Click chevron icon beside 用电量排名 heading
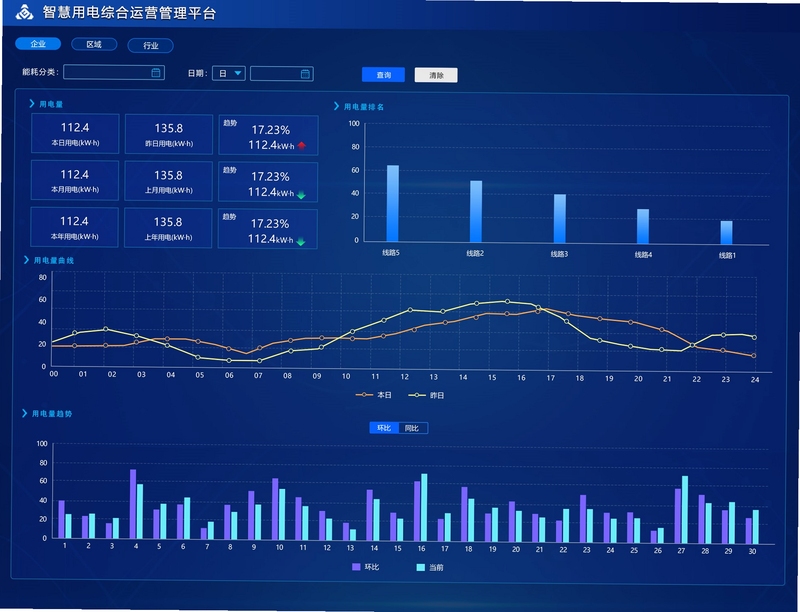 (x=336, y=106)
